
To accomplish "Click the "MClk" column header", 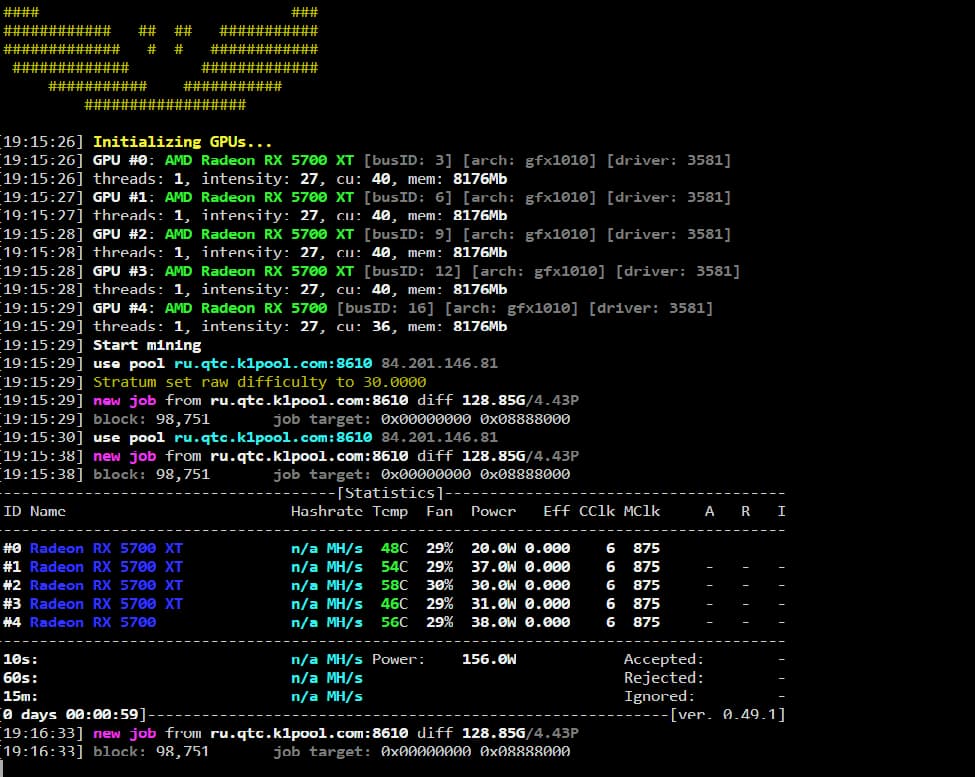I will coord(642,512).
